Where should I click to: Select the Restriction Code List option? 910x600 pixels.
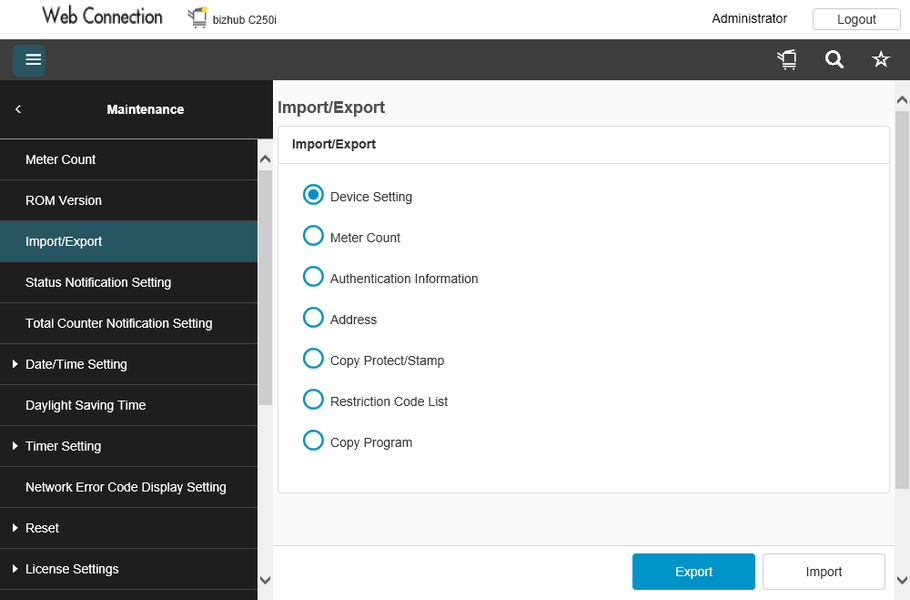click(x=313, y=400)
